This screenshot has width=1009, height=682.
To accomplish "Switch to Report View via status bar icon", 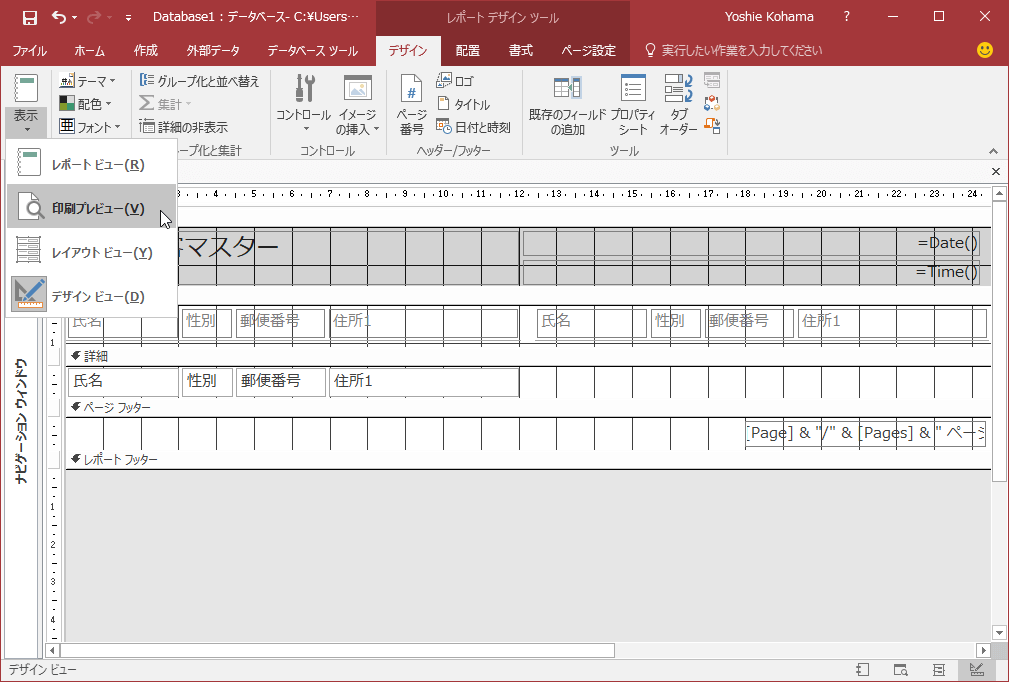I will point(863,670).
